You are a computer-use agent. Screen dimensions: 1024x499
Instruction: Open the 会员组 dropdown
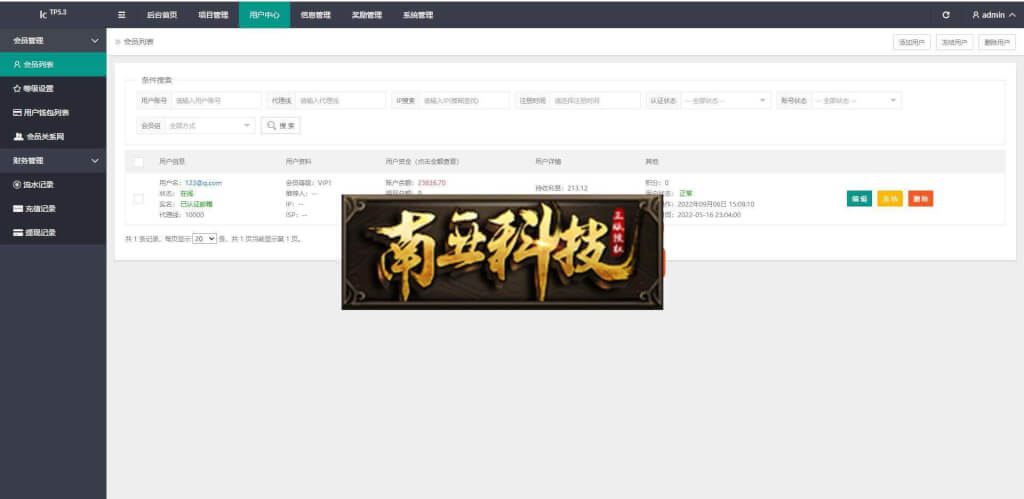[210, 125]
